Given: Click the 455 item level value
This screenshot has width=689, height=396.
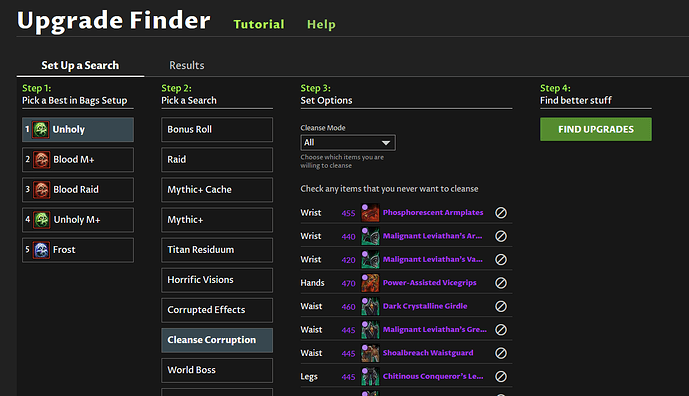Looking at the screenshot, I should click(348, 213).
